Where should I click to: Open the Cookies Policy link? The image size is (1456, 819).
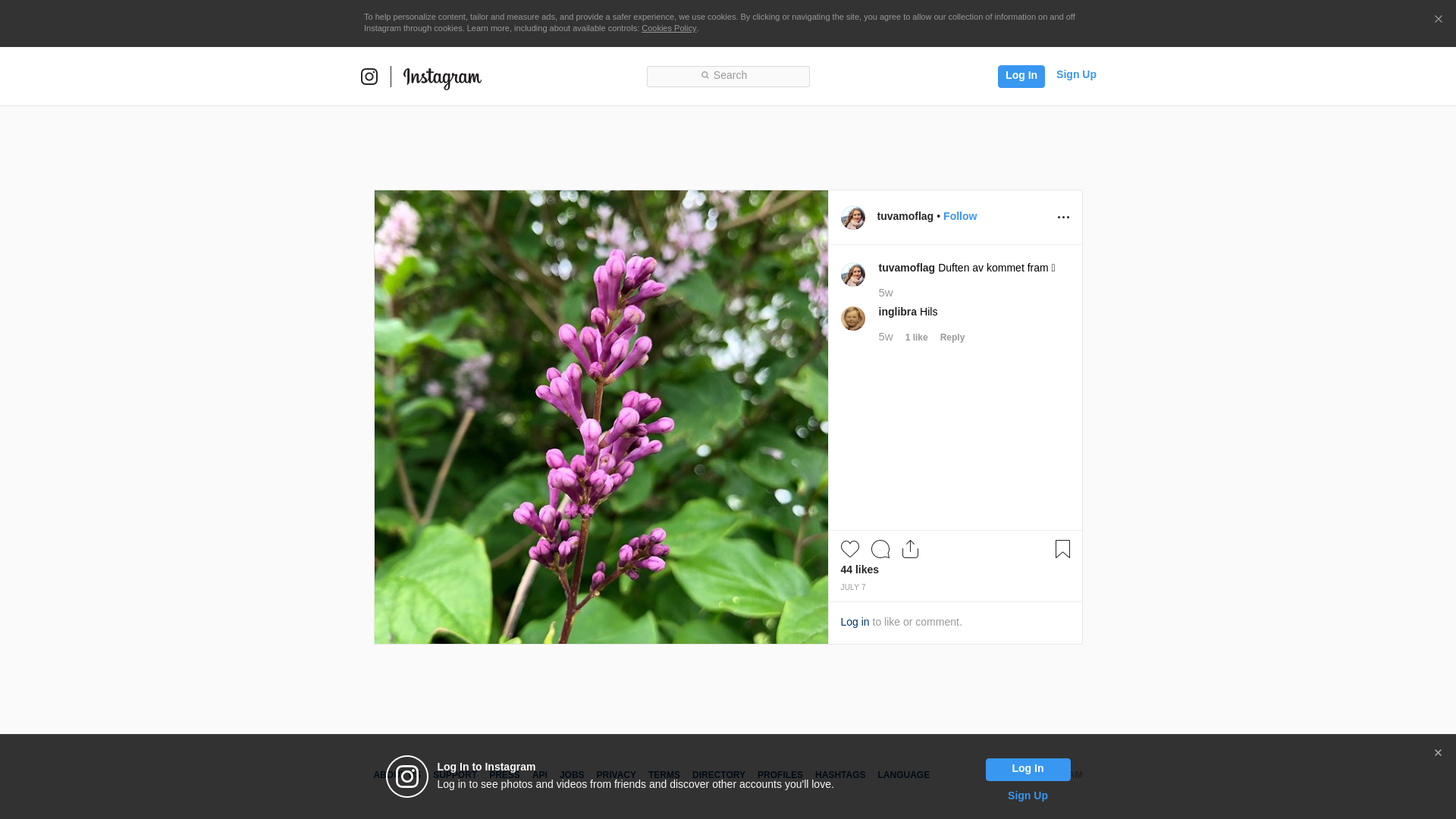pyautogui.click(x=668, y=28)
